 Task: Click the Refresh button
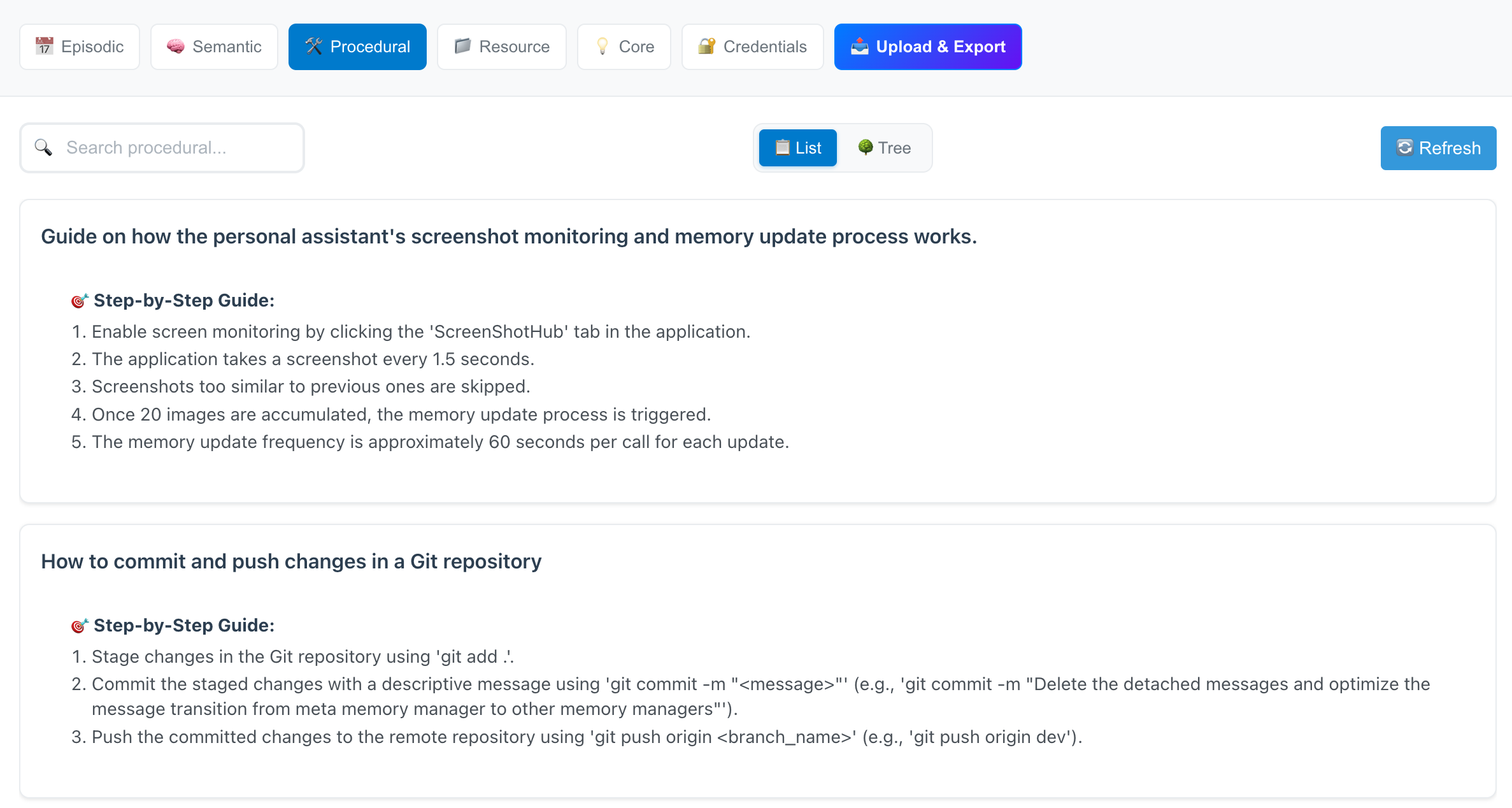click(x=1438, y=148)
